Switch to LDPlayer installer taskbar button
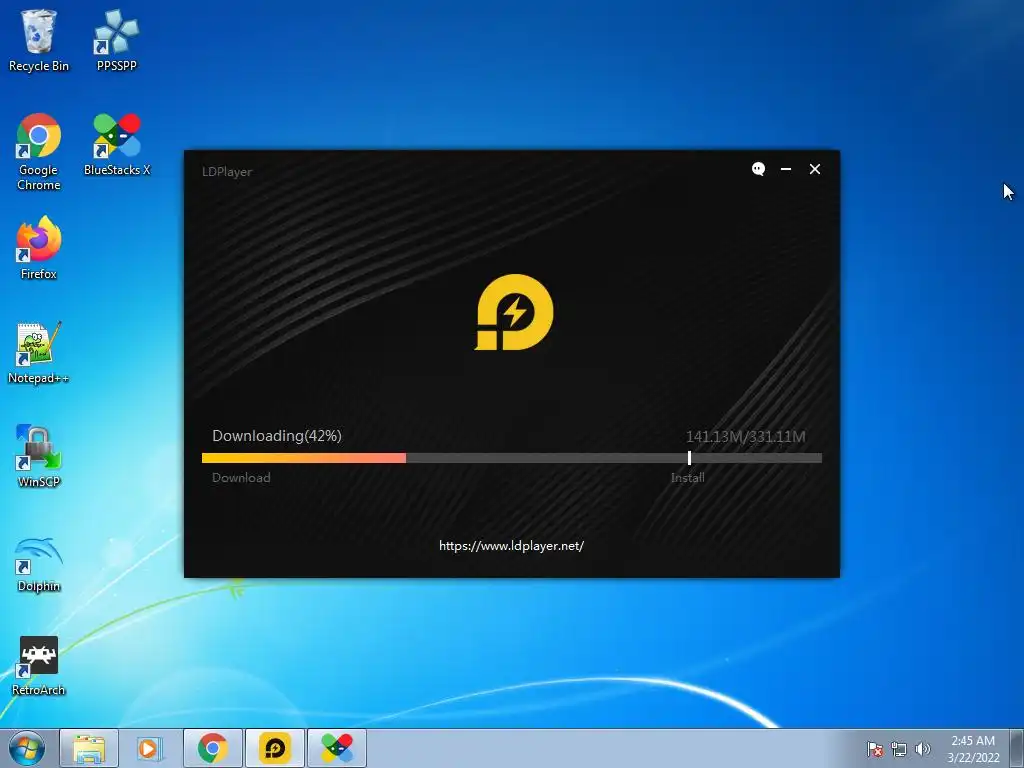The height and width of the screenshot is (768, 1024). tap(275, 748)
